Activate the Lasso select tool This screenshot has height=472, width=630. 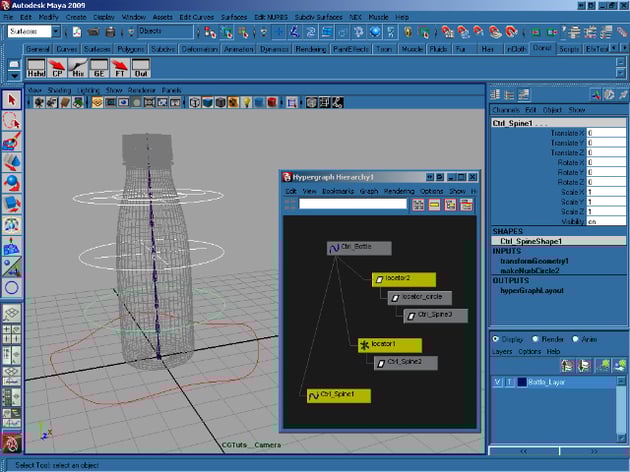pos(12,120)
